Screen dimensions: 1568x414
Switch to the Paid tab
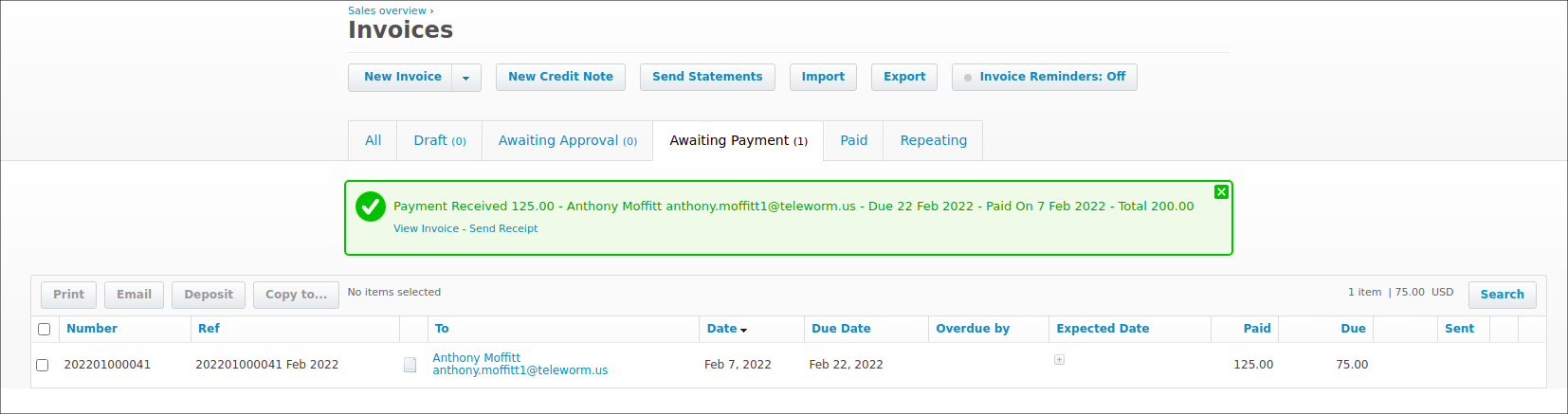(853, 140)
